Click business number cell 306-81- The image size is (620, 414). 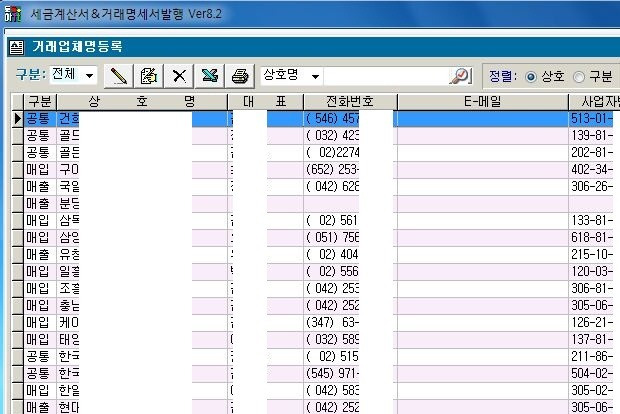click(591, 289)
